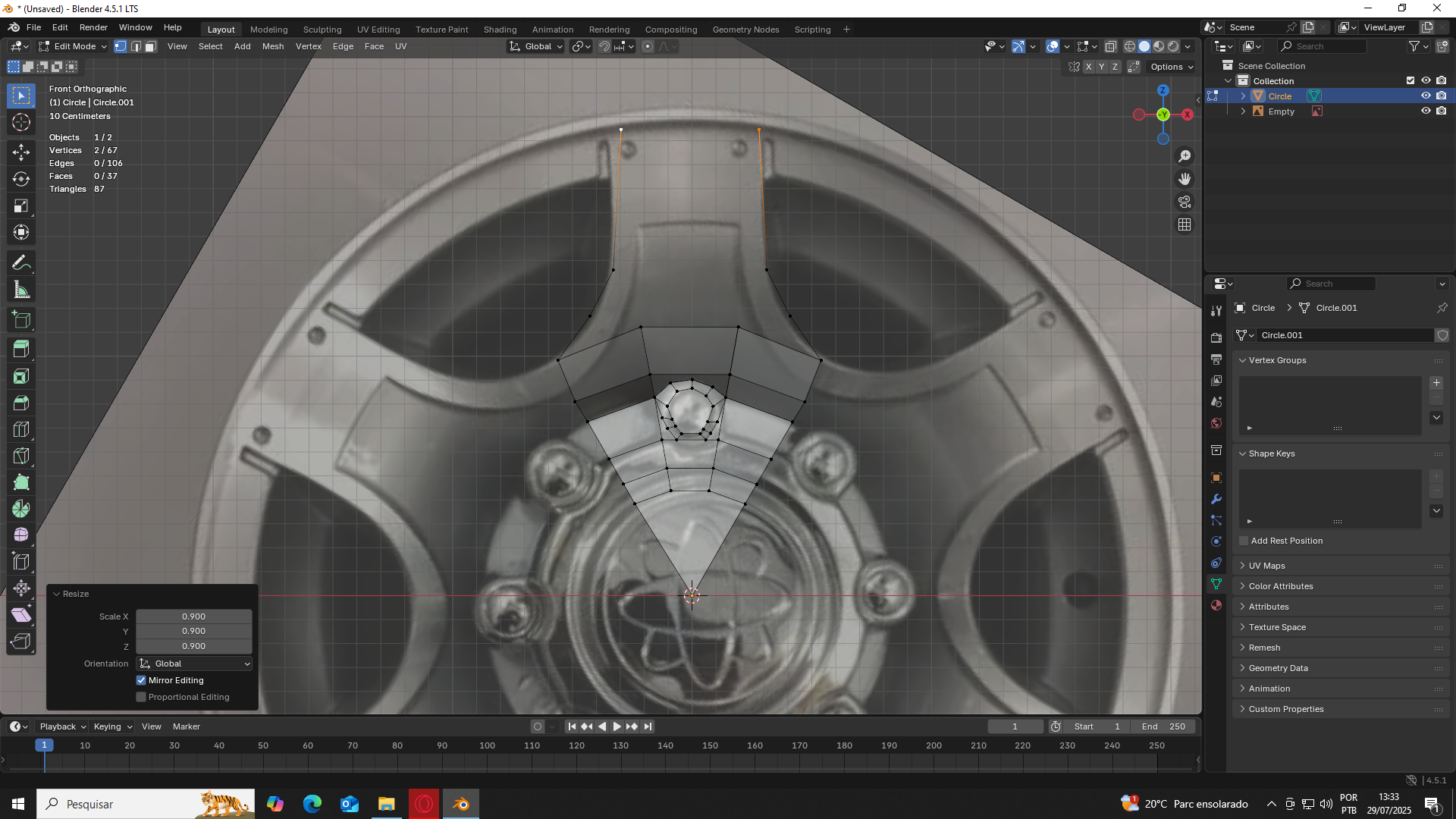This screenshot has width=1456, height=819.
Task: Uncheck the Mirror Editing checkbox
Action: click(141, 680)
